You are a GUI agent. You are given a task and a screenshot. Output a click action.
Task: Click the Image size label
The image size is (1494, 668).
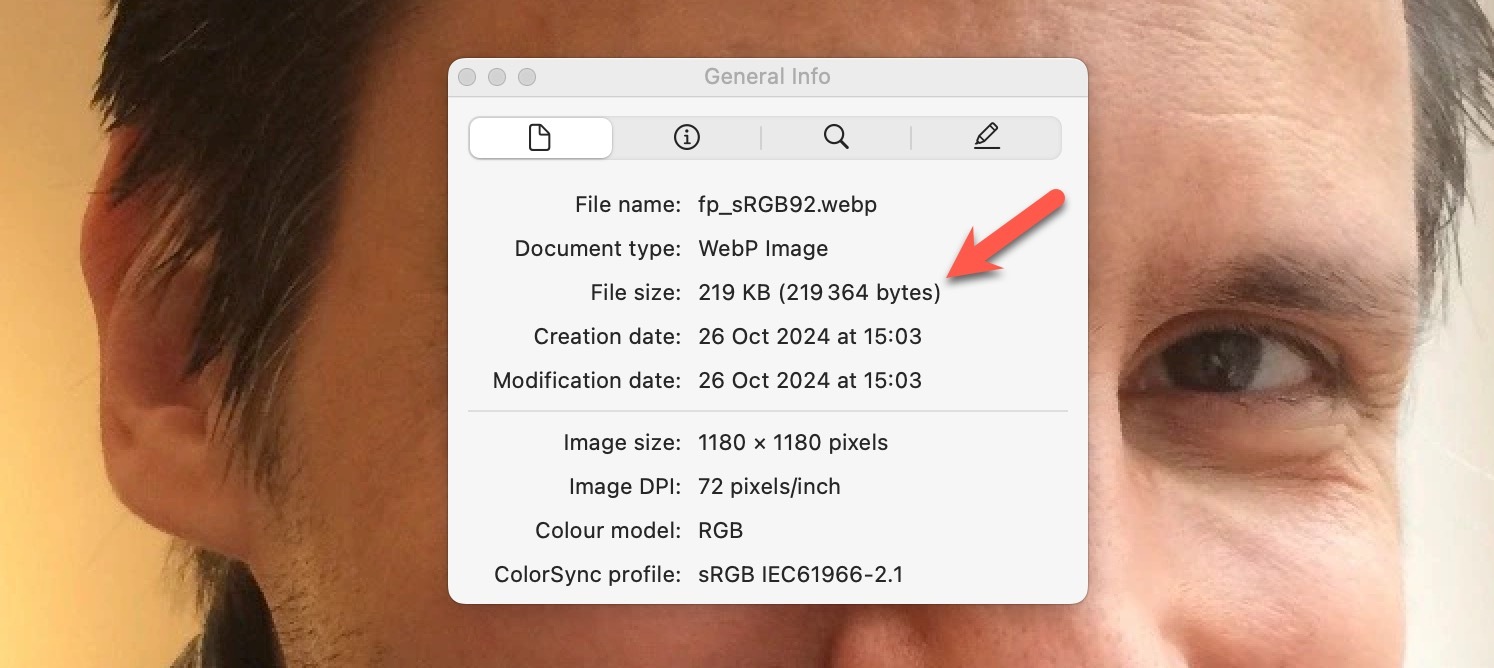[x=622, y=442]
